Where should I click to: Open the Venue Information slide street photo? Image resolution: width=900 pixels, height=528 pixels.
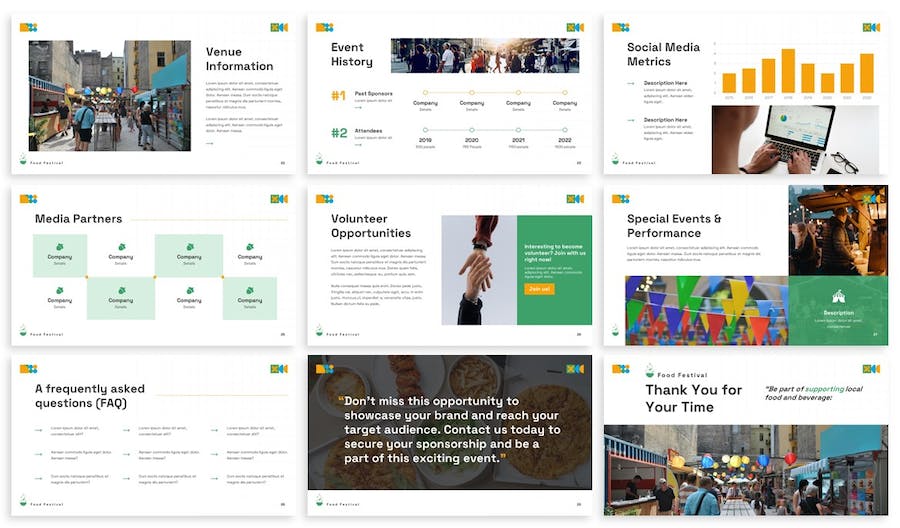coord(109,96)
